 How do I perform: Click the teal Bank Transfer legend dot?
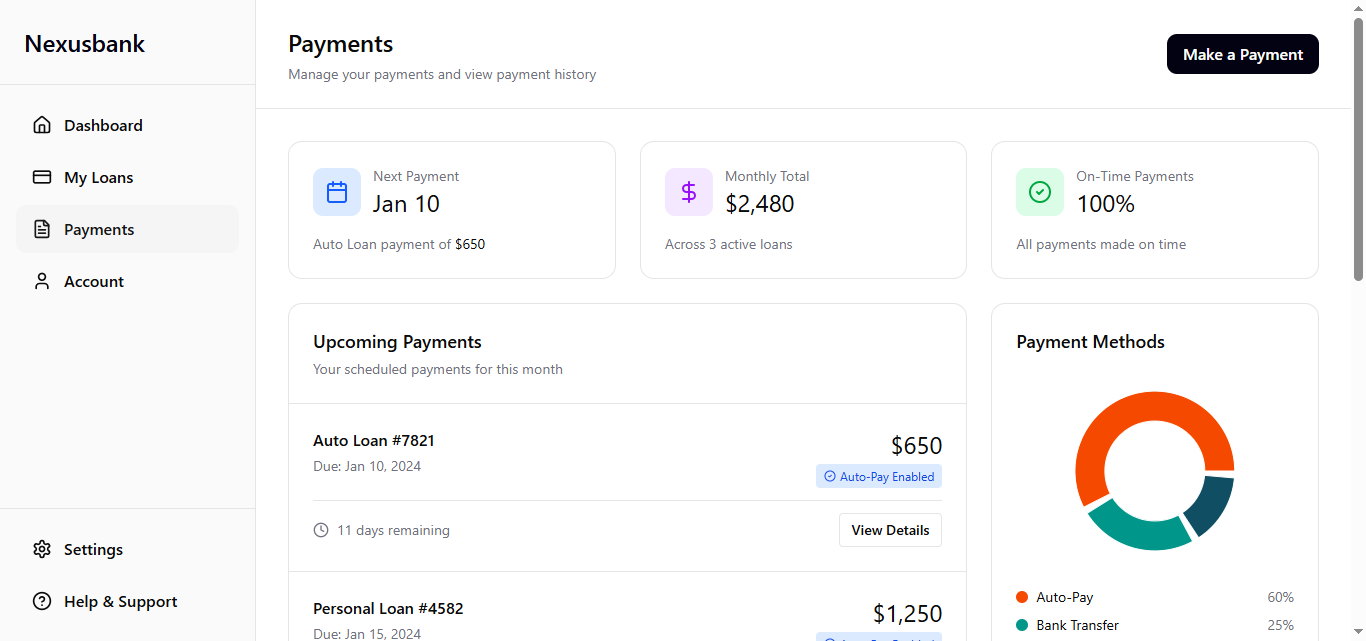coord(1022,625)
